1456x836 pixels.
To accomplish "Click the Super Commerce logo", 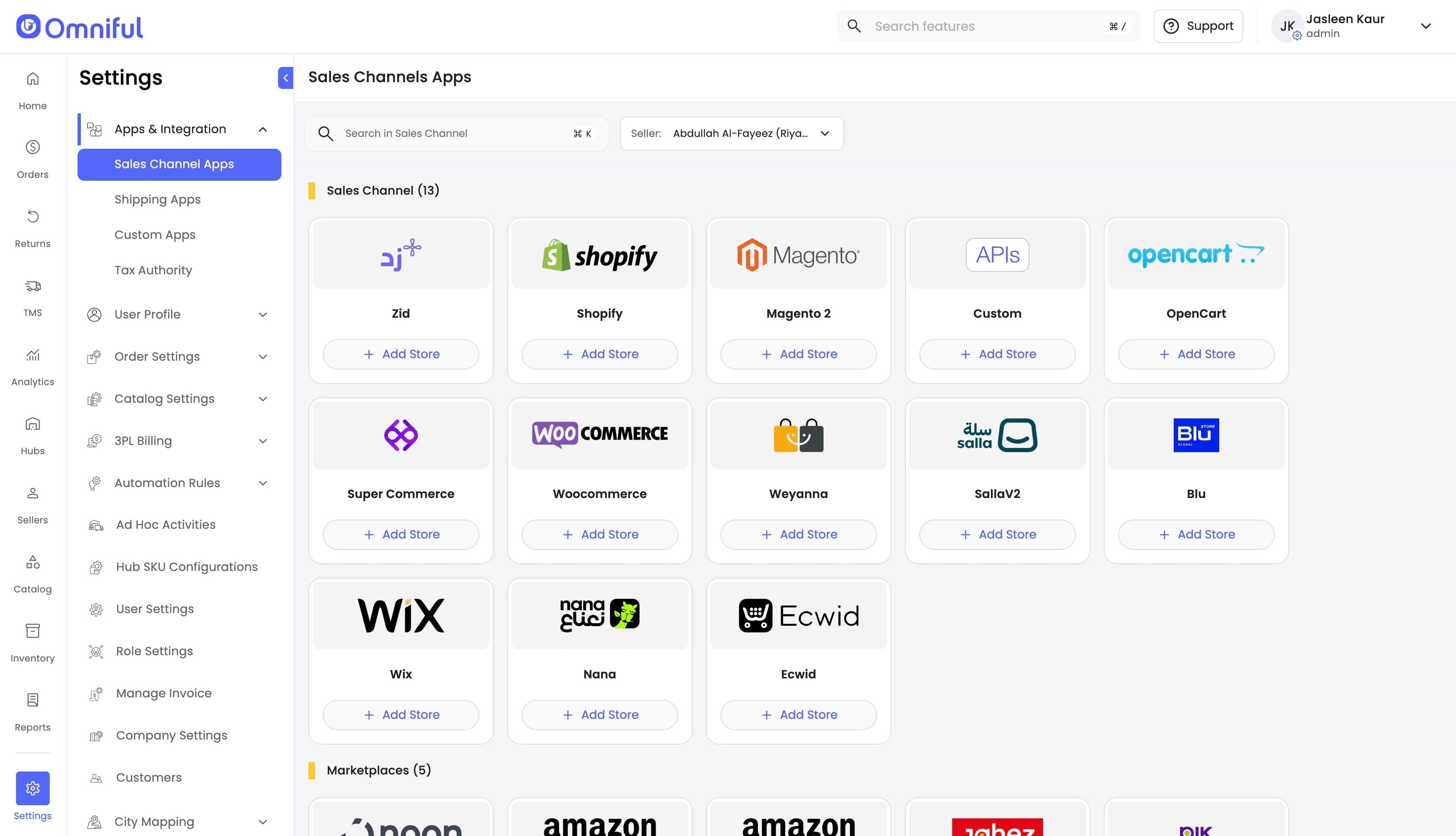I will click(x=401, y=435).
